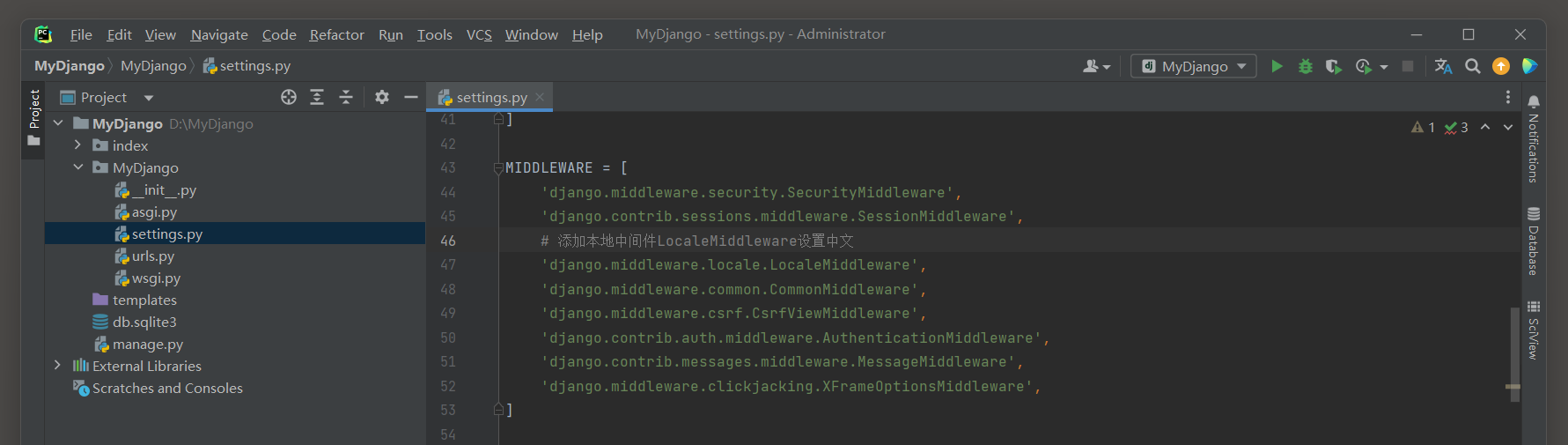Open the Database tool window
The width and height of the screenshot is (1568, 445).
click(1534, 241)
